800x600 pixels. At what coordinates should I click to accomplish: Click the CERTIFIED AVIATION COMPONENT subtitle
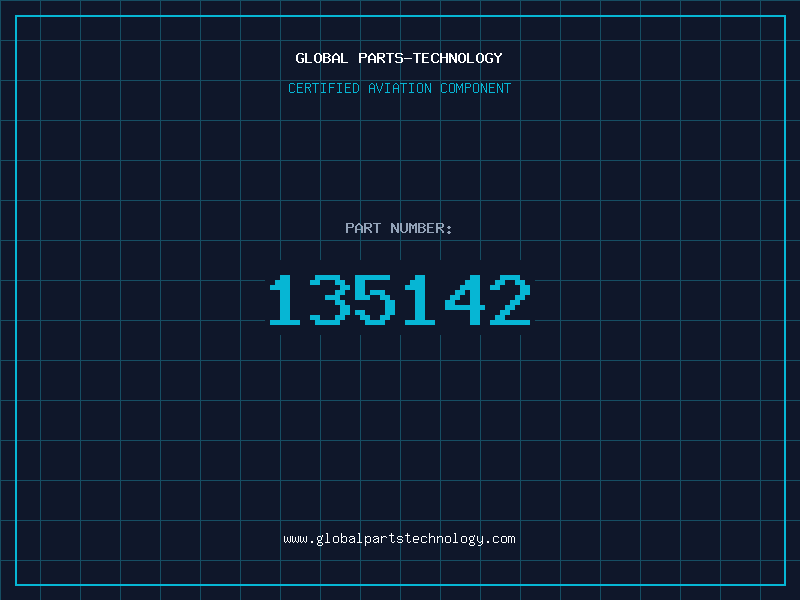[x=399, y=88]
